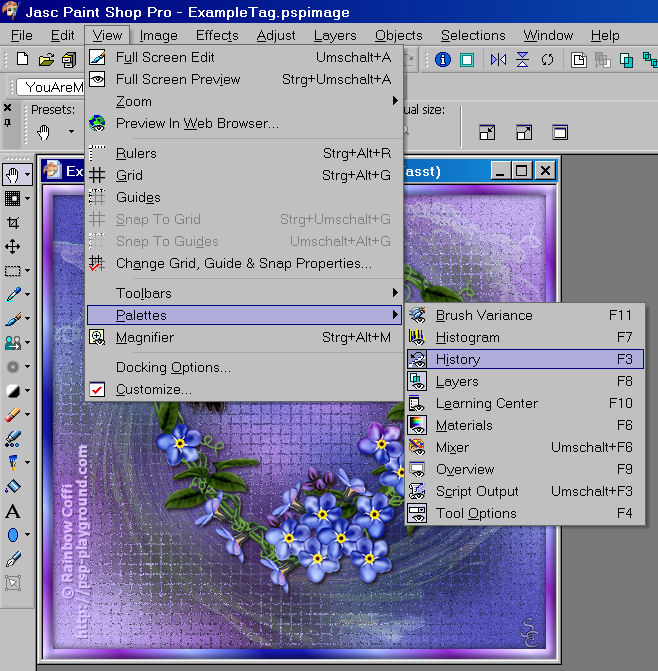Open the Adjust menu
Screen dimensions: 658x671
(276, 36)
